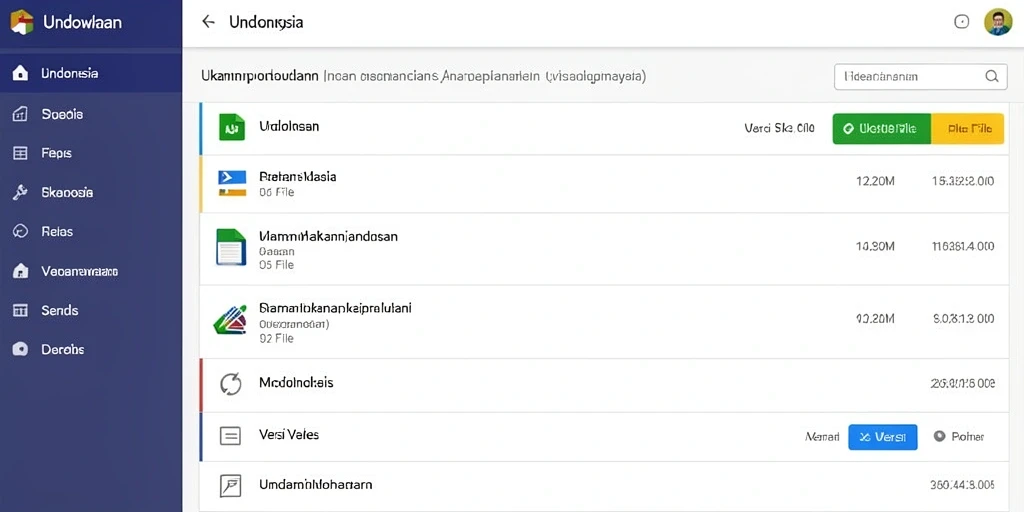Click the circular icon beside the avatar
Image resolution: width=1024 pixels, height=512 pixels.
[x=961, y=22]
